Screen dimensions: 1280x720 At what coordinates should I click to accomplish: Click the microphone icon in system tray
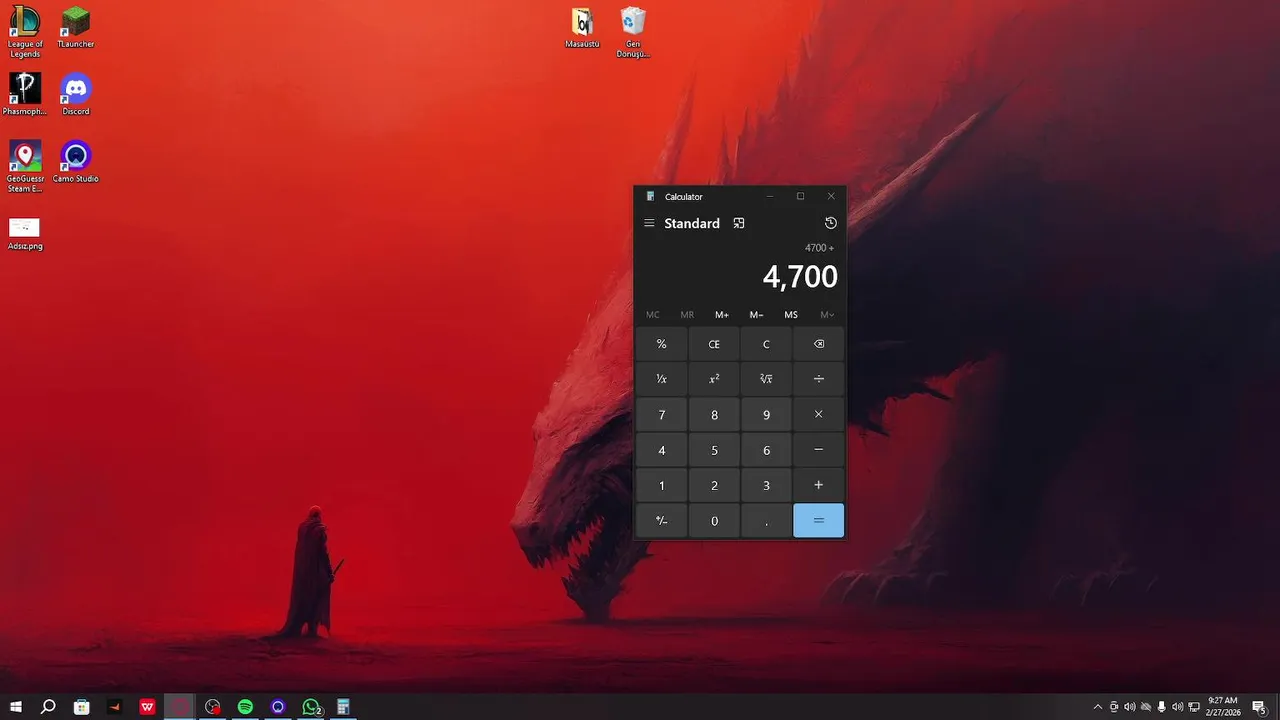[x=1161, y=707]
